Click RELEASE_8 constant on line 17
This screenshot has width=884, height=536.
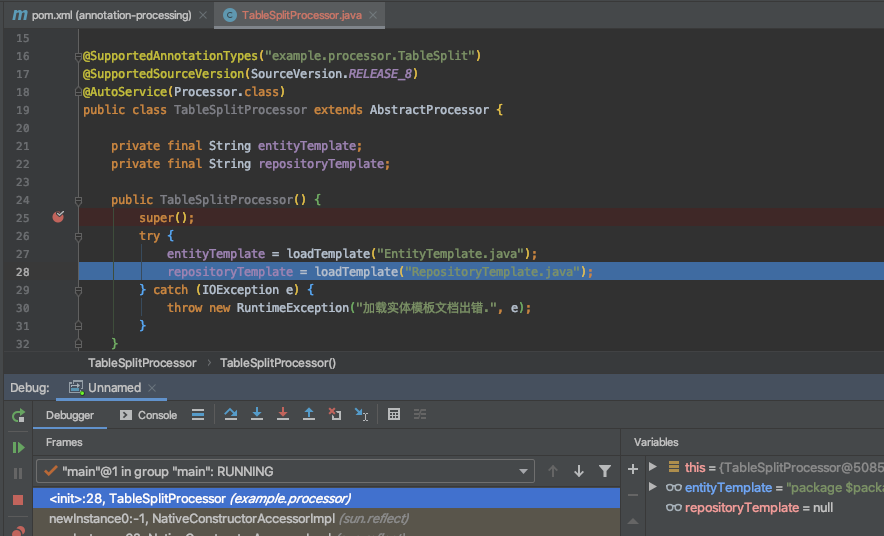[x=380, y=74]
